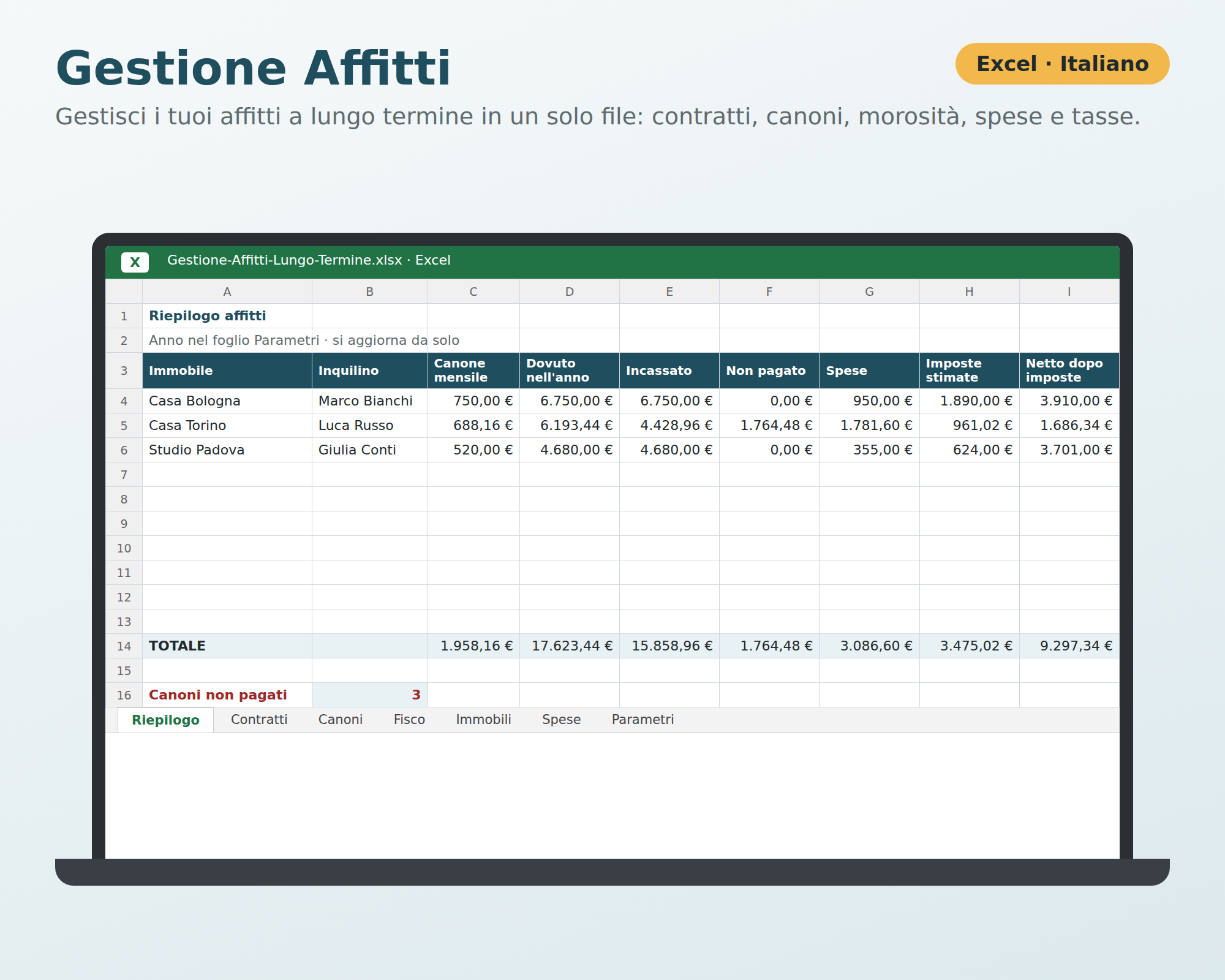Click the Dovuto nell'anno heading cell
The height and width of the screenshot is (980, 1225).
tap(570, 371)
